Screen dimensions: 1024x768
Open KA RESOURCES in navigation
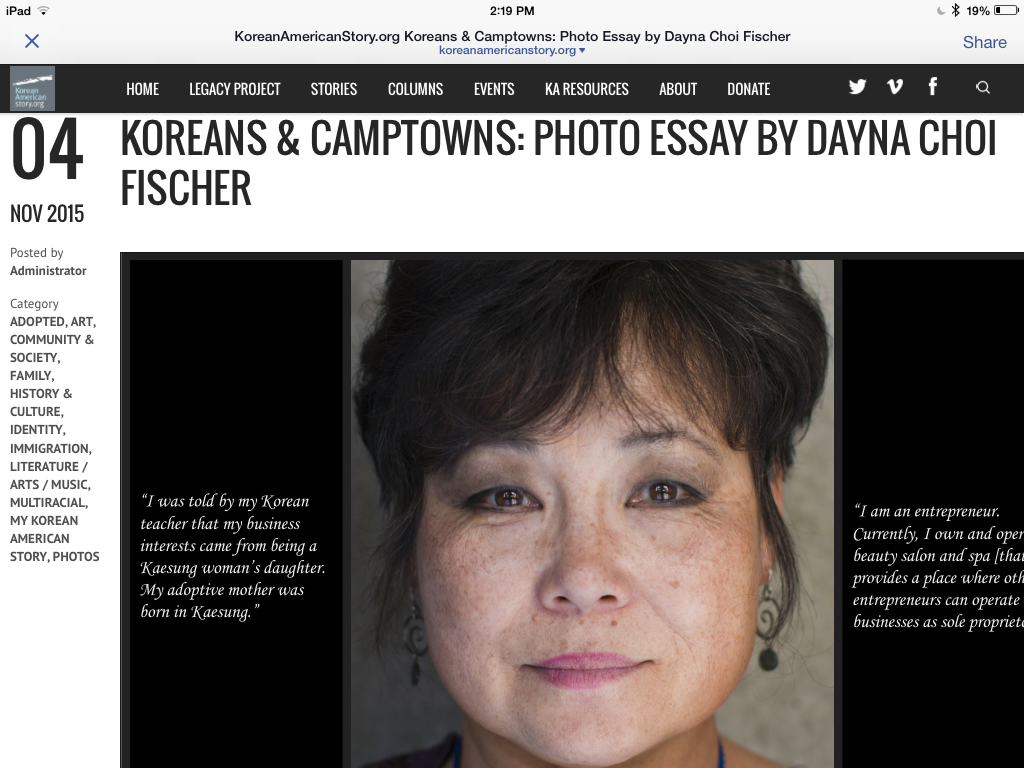[586, 89]
